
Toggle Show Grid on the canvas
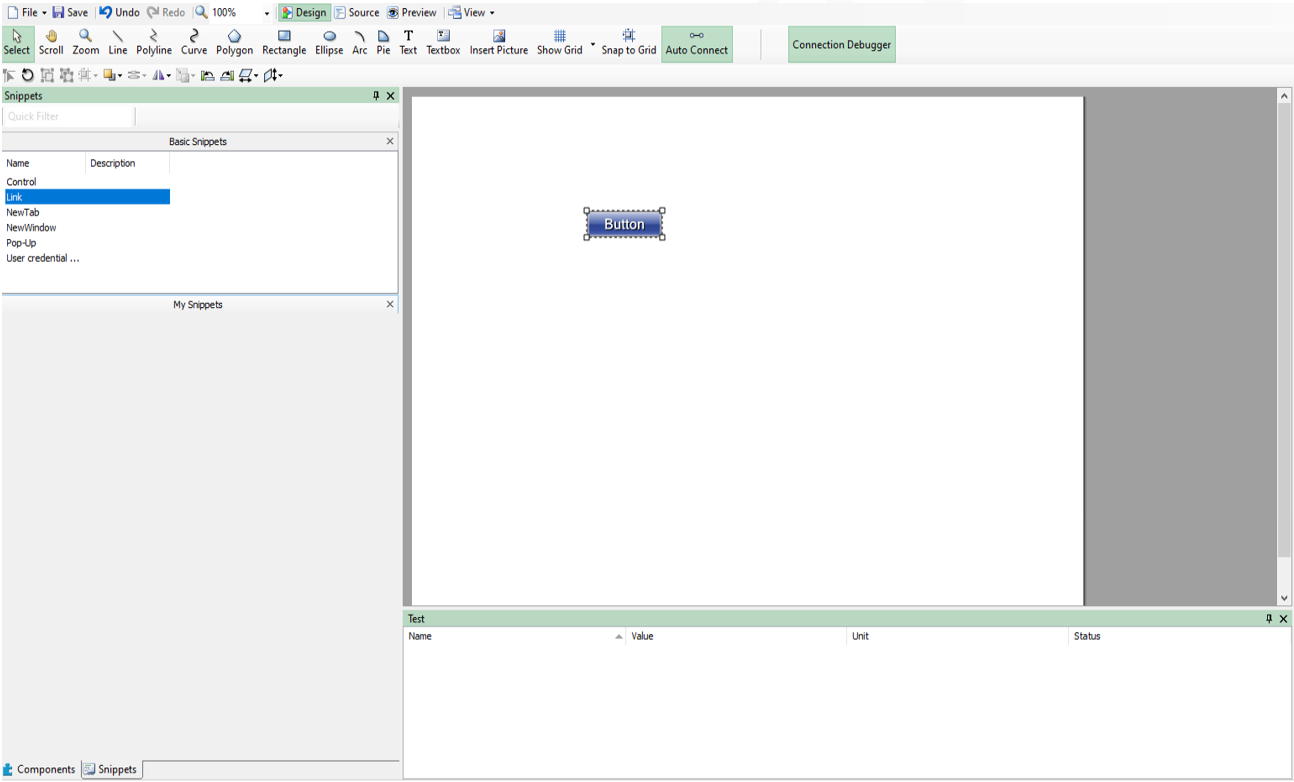click(560, 43)
